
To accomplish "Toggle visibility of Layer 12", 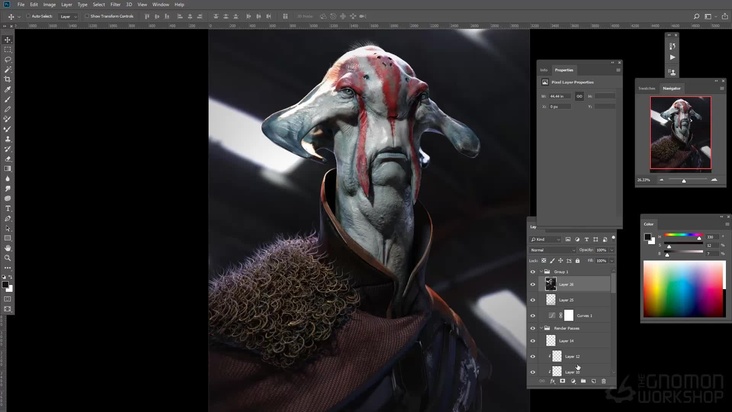I will pyautogui.click(x=533, y=357).
